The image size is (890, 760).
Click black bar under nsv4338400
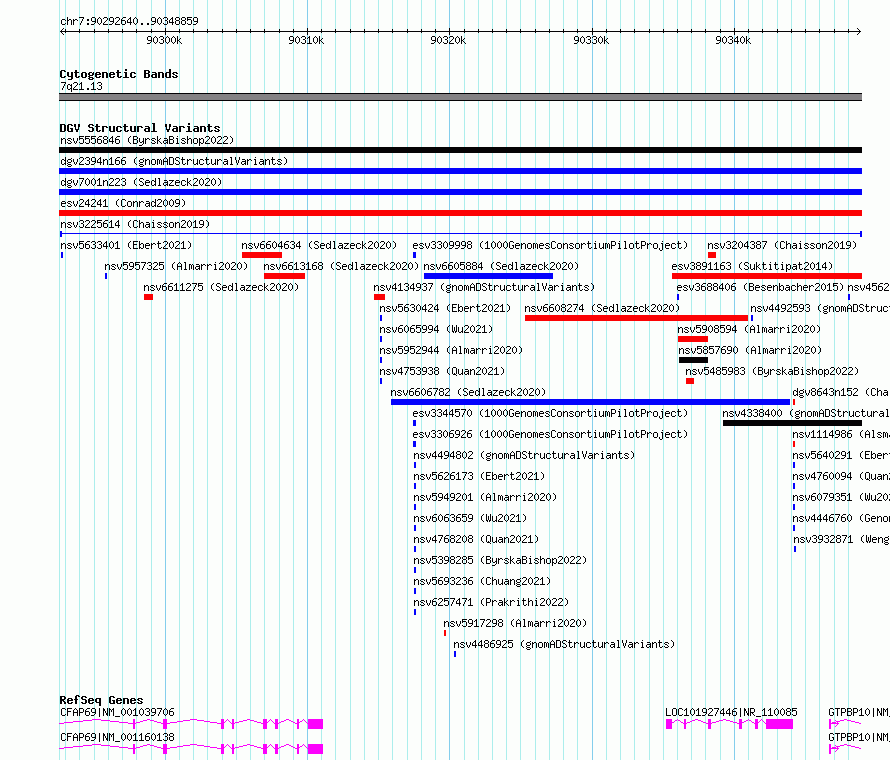coord(792,423)
